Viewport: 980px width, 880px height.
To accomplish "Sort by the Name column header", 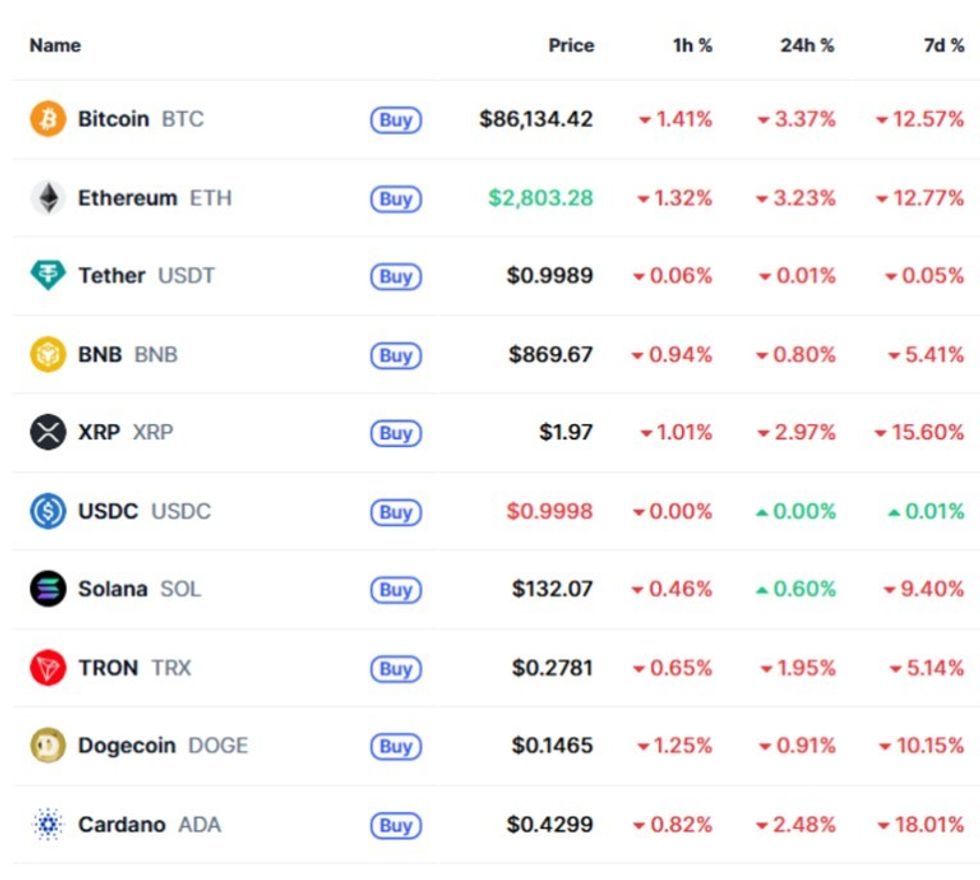I will (55, 46).
